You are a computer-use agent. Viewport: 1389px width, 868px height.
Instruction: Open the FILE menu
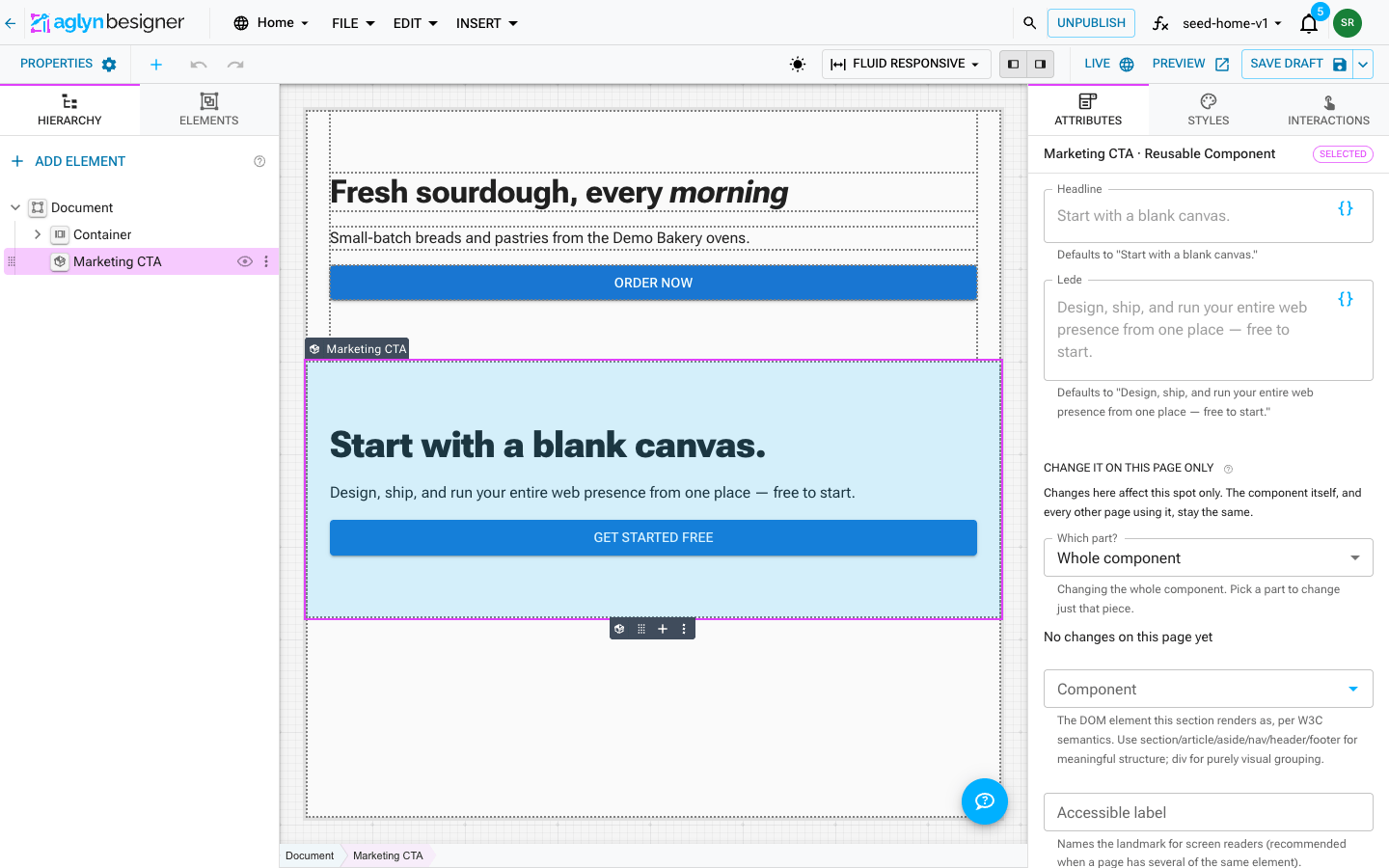point(353,23)
